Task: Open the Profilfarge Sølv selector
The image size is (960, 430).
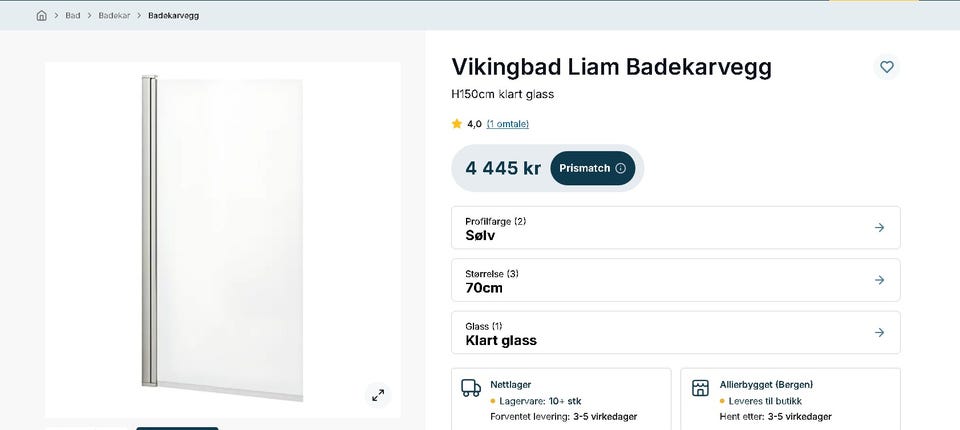Action: [x=676, y=228]
